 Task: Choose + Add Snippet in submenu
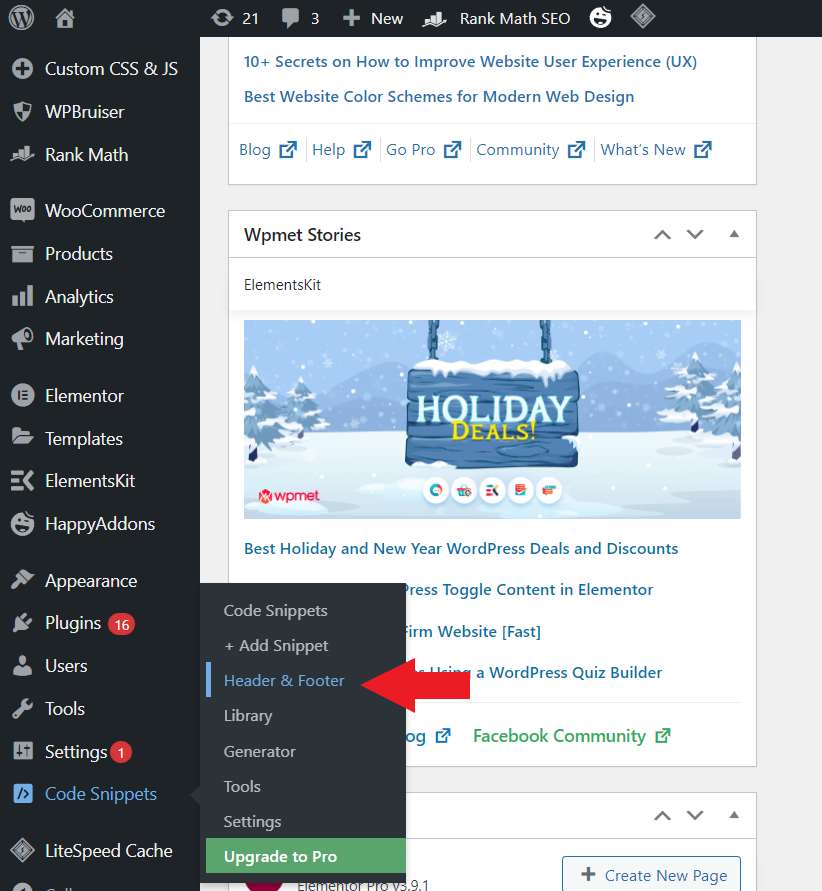276,646
